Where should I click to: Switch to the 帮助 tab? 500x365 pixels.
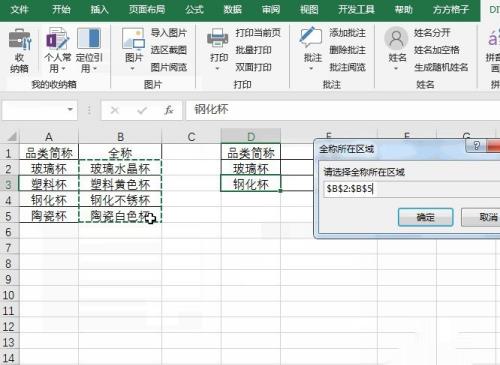(x=403, y=9)
